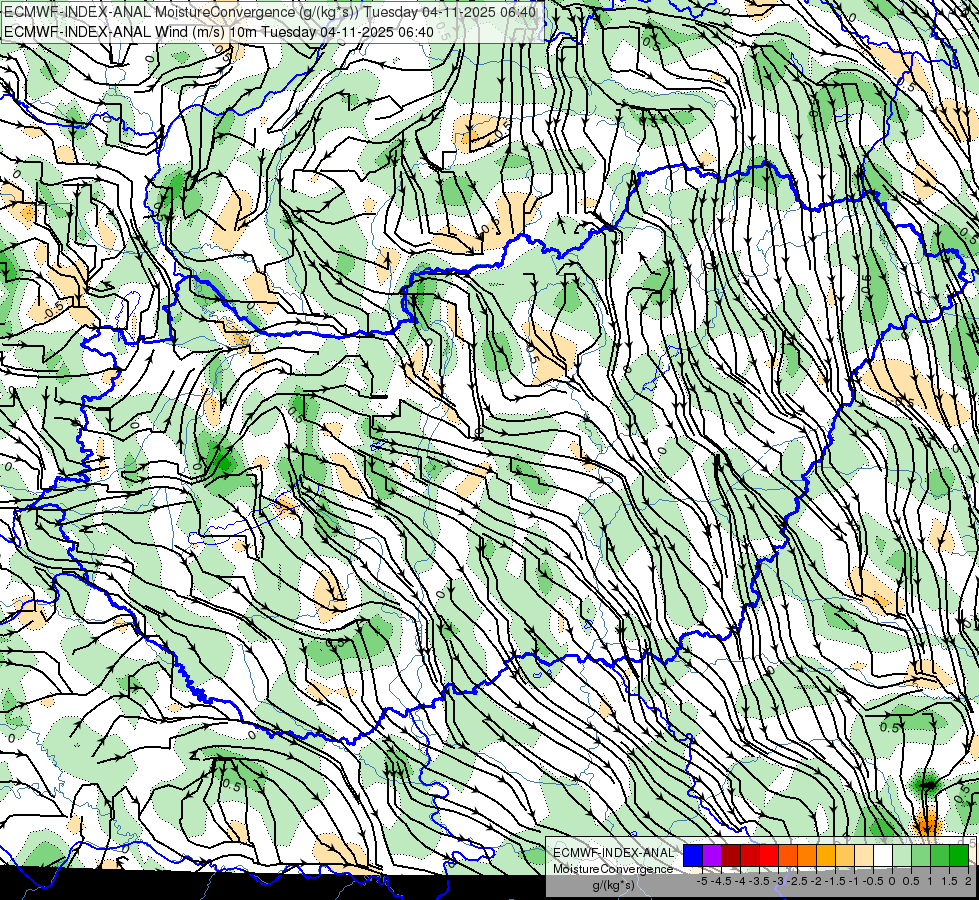Pick the pale peach legend swatch

click(x=863, y=855)
